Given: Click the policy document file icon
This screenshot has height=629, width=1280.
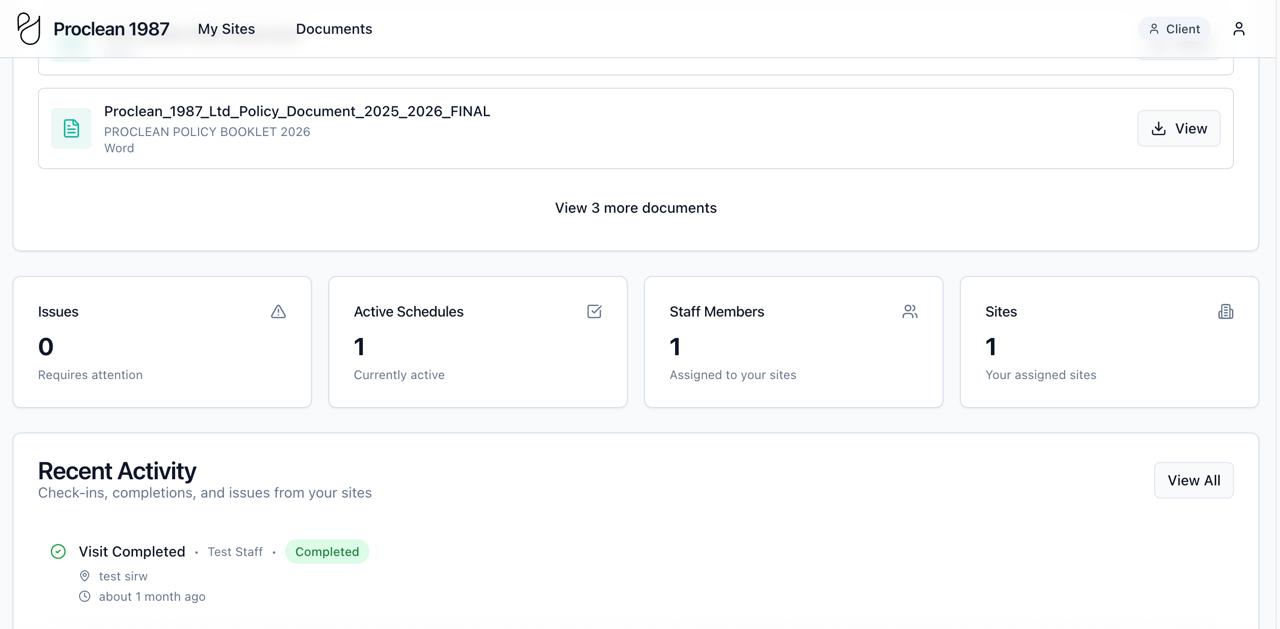Looking at the screenshot, I should tap(71, 128).
